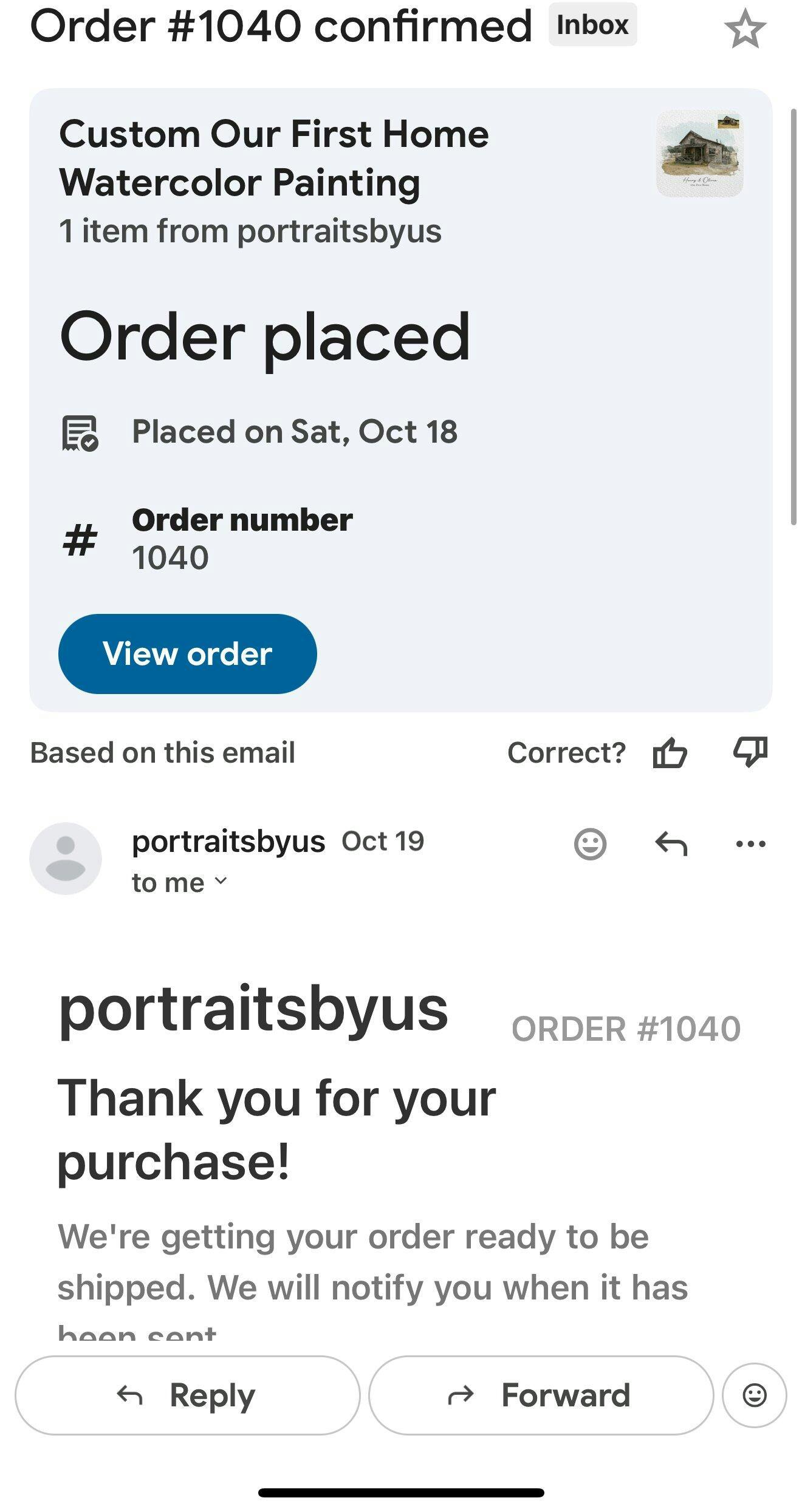The width and height of the screenshot is (802, 1512).
Task: Tap the bottom emoji reaction button
Action: pos(754,1395)
